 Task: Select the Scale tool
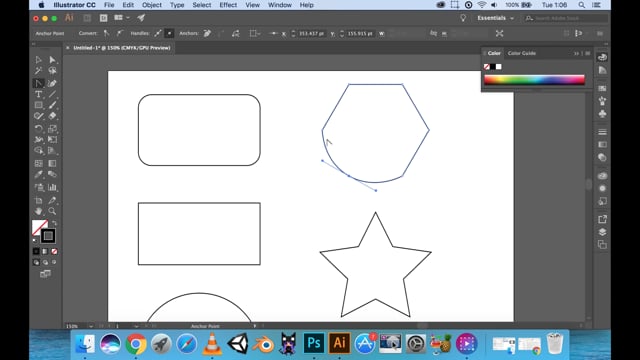point(52,129)
